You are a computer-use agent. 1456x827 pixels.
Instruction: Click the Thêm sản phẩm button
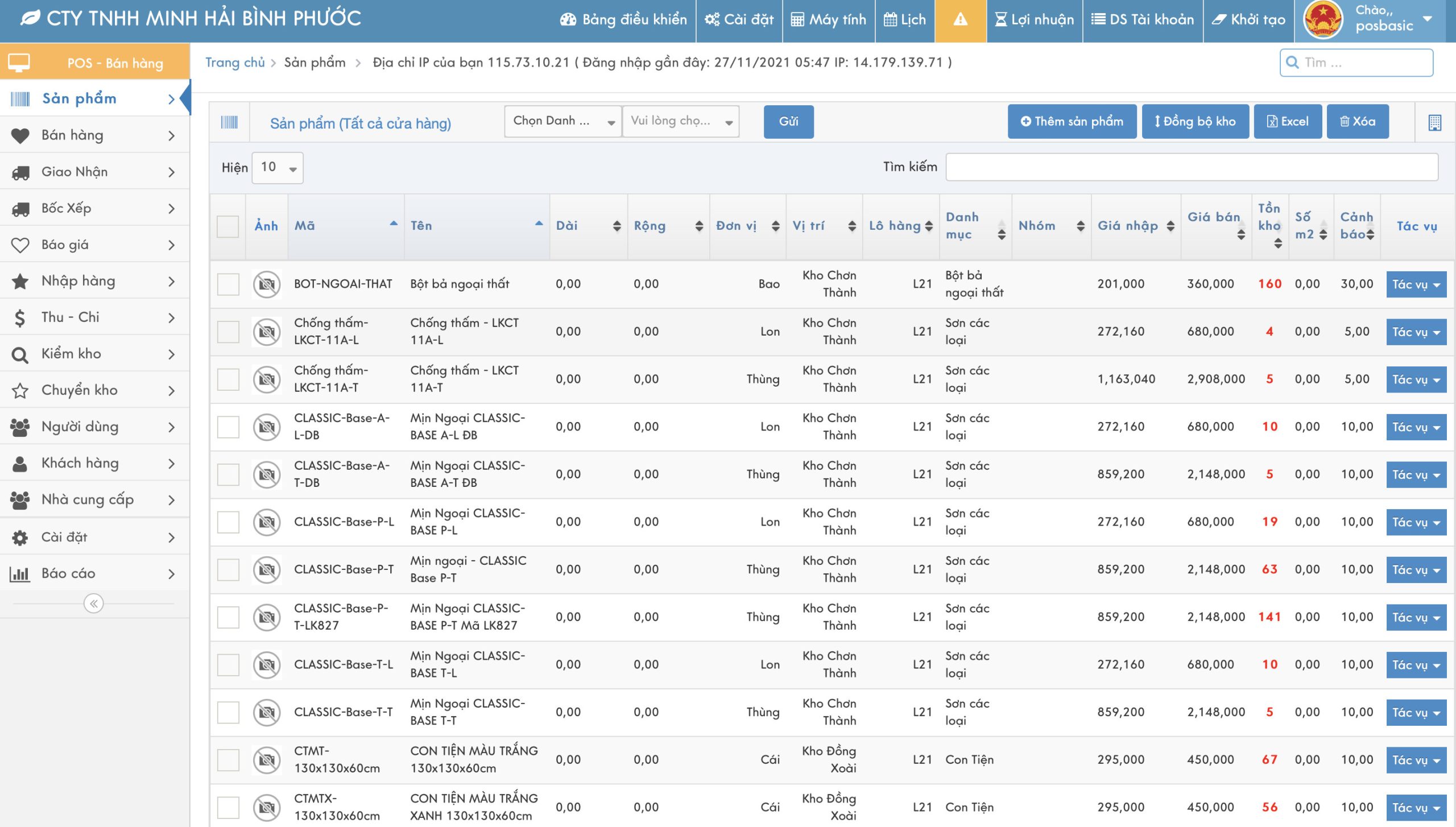[x=1072, y=121]
